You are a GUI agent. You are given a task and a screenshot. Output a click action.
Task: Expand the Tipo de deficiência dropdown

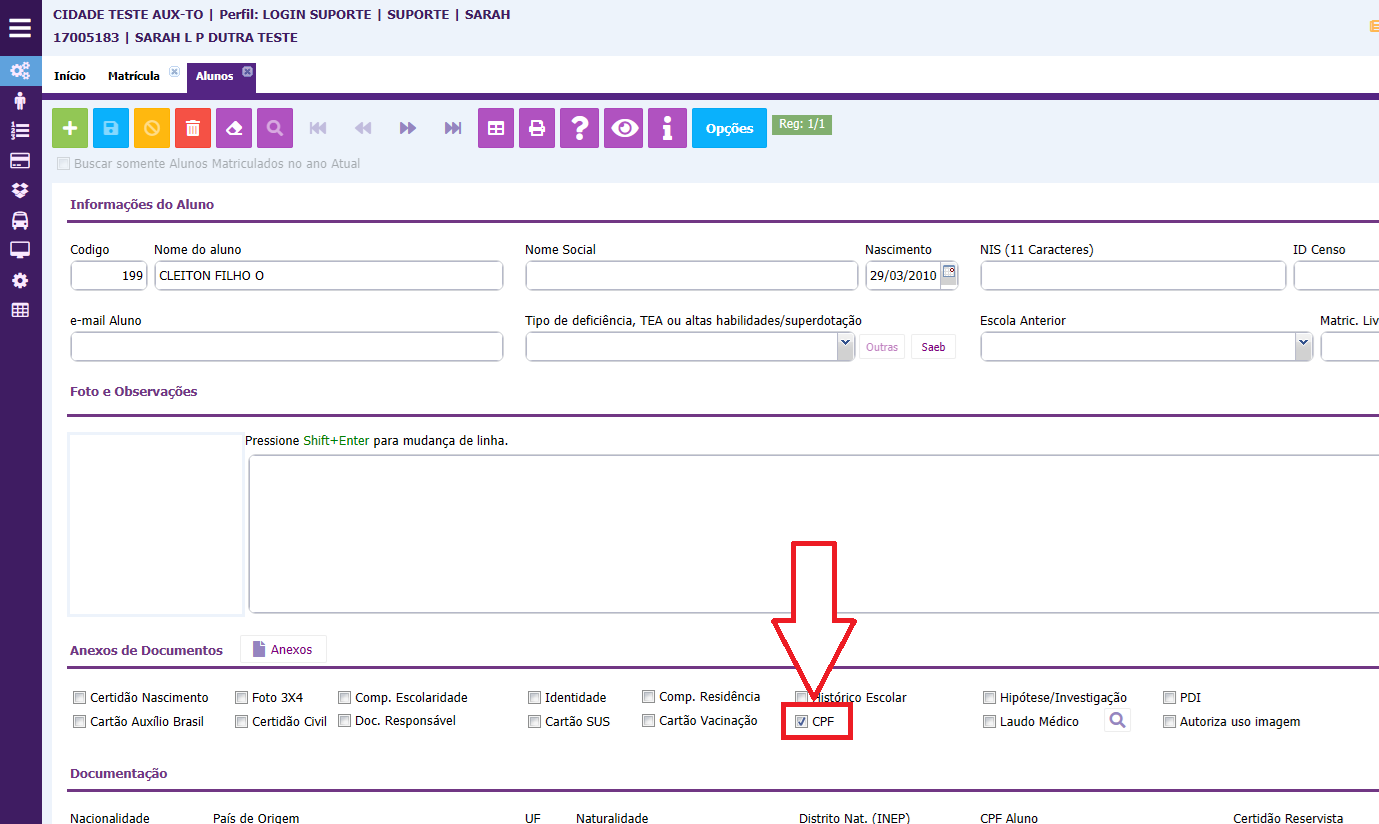pyautogui.click(x=844, y=346)
